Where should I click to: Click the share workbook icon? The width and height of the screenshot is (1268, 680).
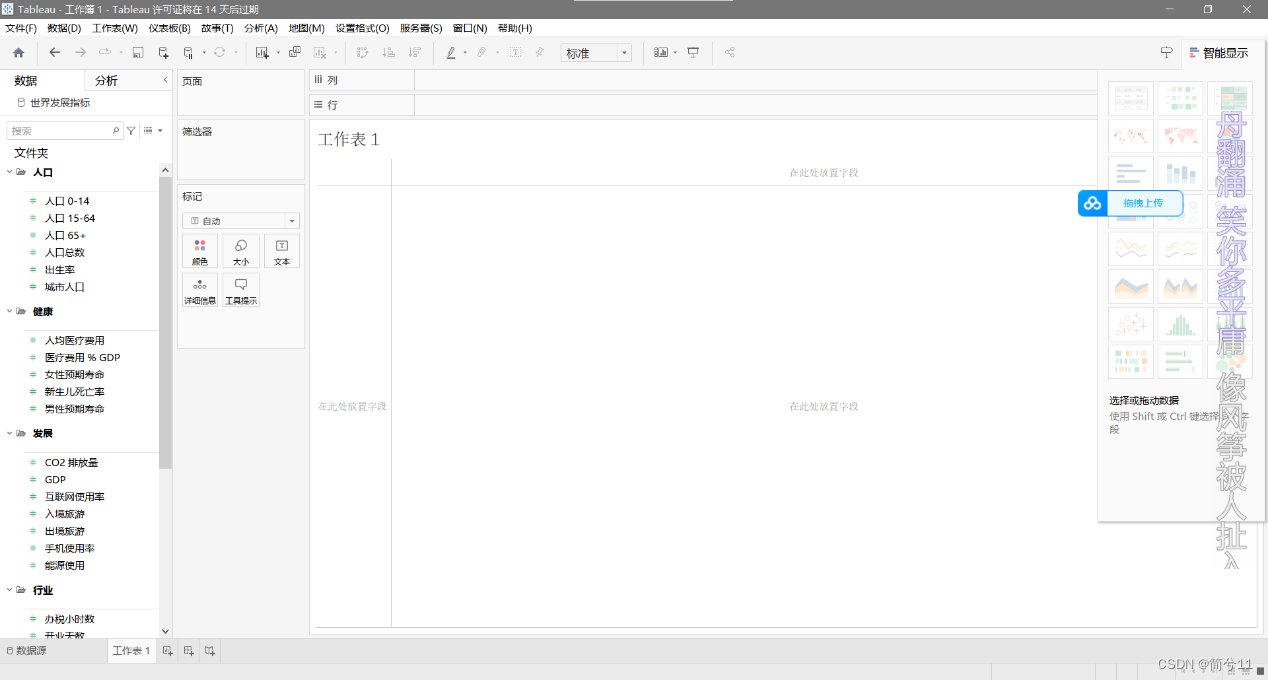point(730,53)
